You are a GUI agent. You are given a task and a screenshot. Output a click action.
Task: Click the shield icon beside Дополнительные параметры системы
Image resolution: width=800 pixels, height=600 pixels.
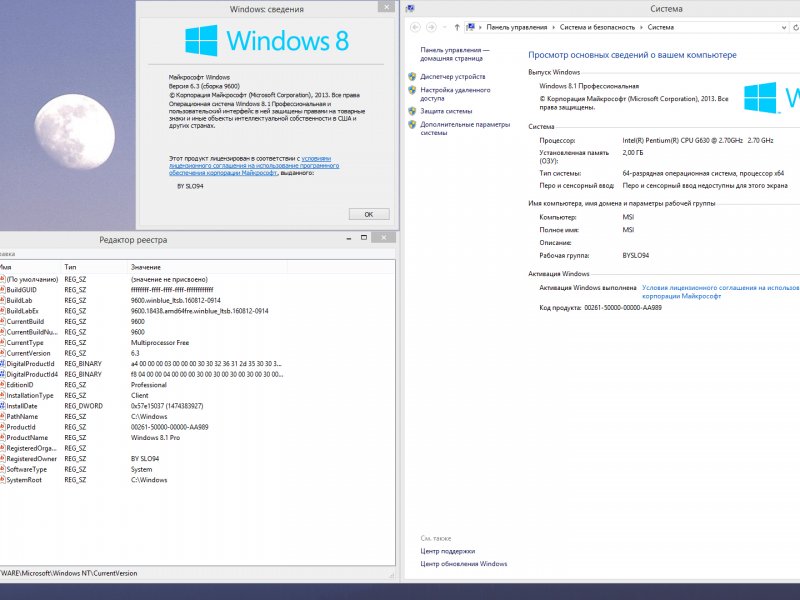pyautogui.click(x=412, y=124)
